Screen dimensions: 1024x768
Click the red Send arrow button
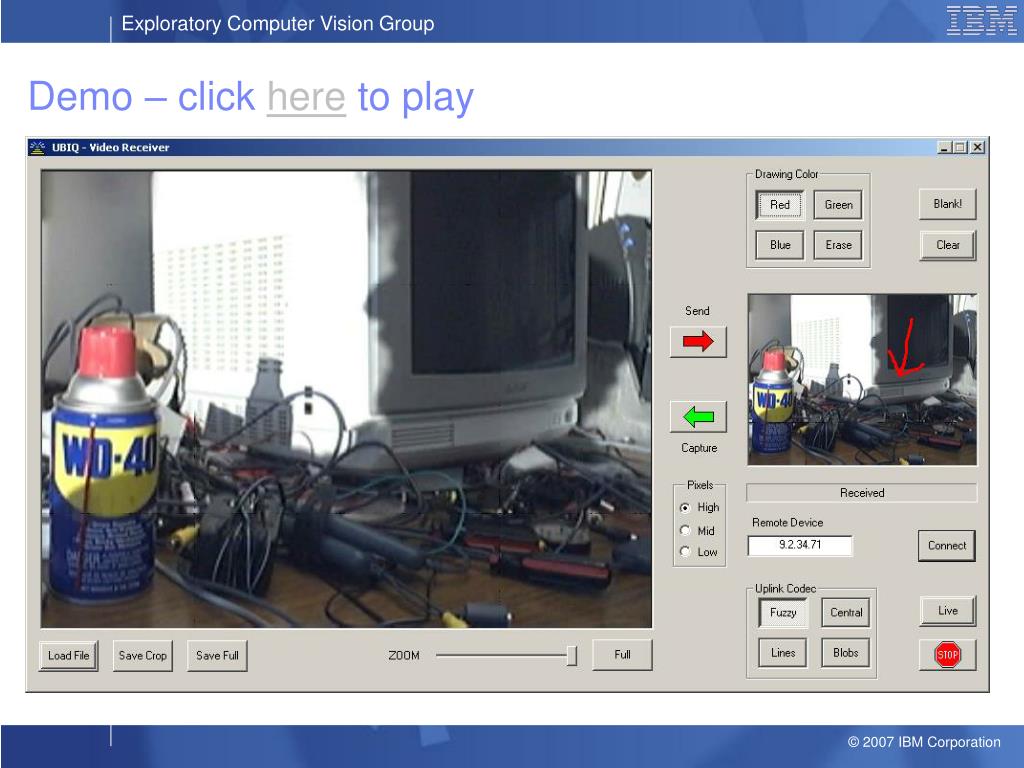click(x=698, y=342)
